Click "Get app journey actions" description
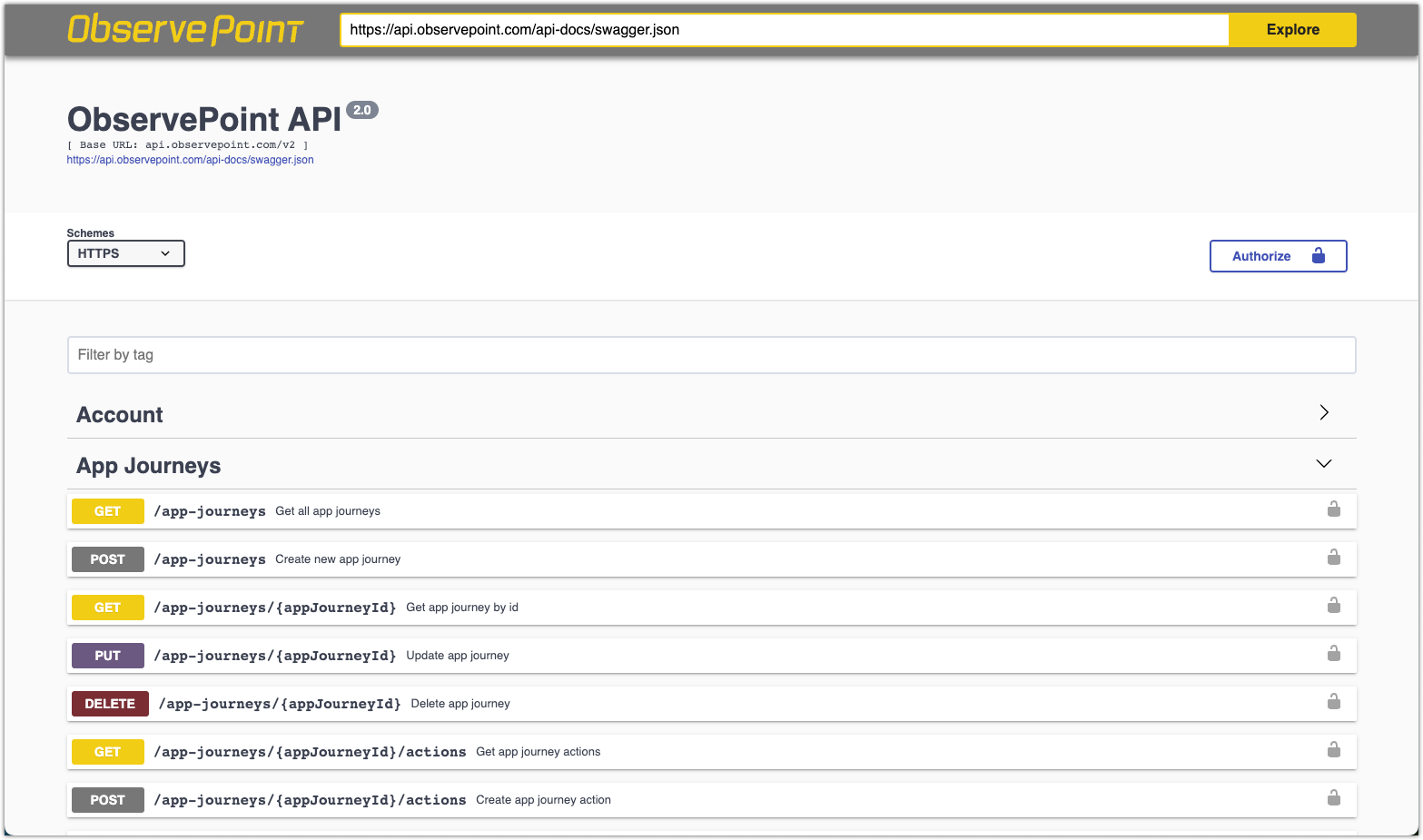Viewport: 1423px width, 840px height. pyautogui.click(x=539, y=752)
